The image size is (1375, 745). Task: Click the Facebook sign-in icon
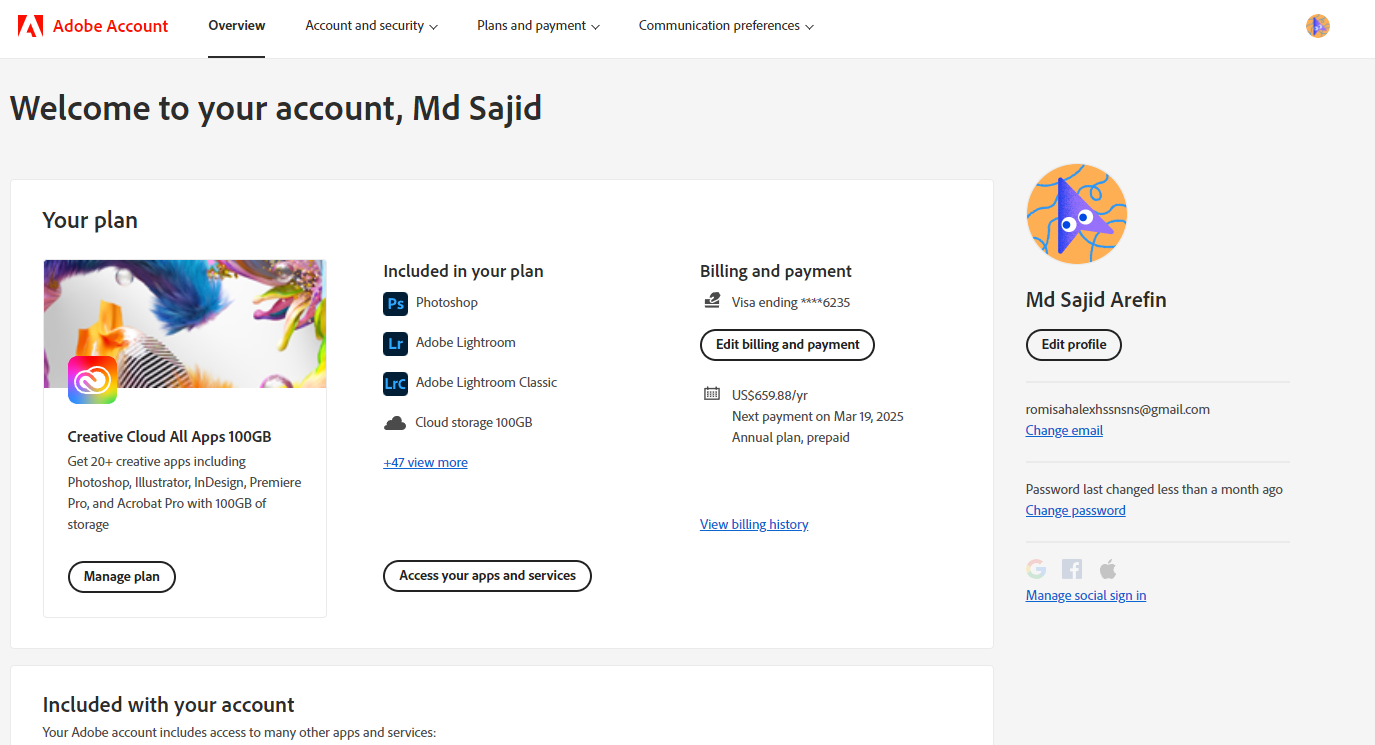tap(1072, 569)
